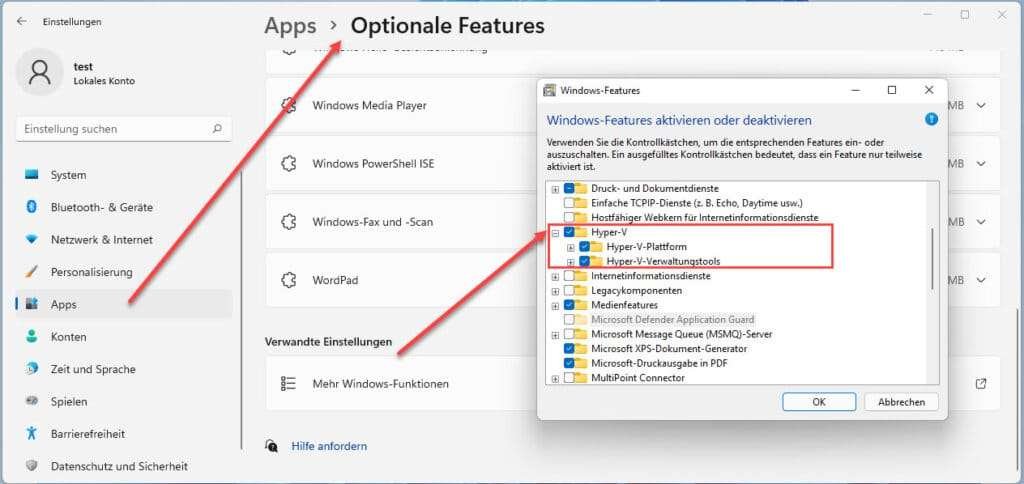Image resolution: width=1024 pixels, height=484 pixels.
Task: Click the magnifier icon in the search box
Action: [217, 129]
